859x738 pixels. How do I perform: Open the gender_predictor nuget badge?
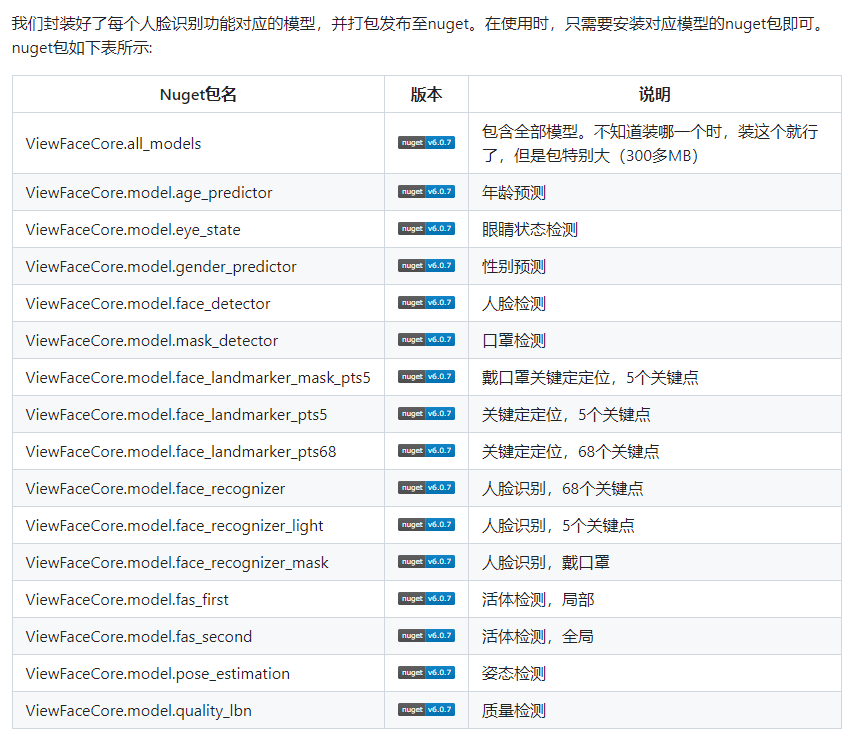[x=426, y=266]
